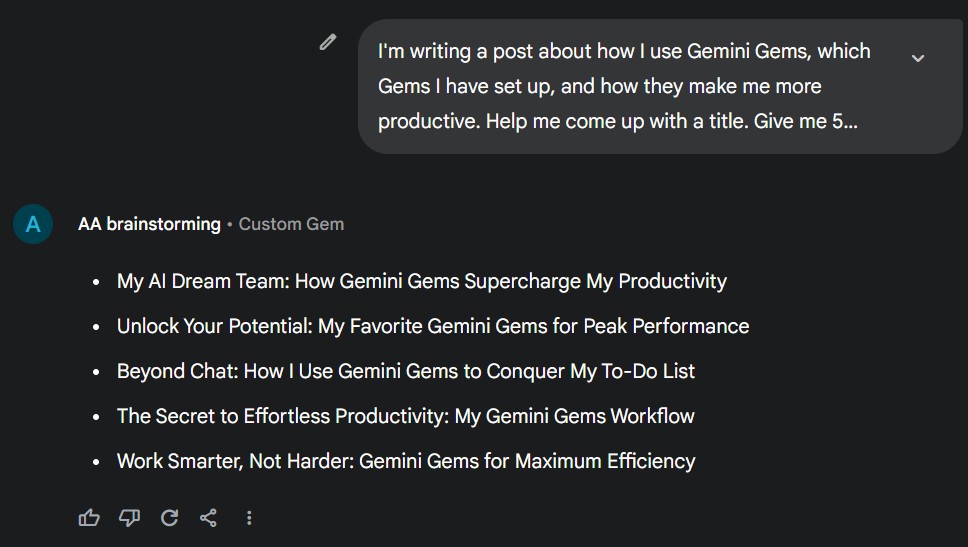Share the response using share icon
968x547 pixels.
point(208,517)
